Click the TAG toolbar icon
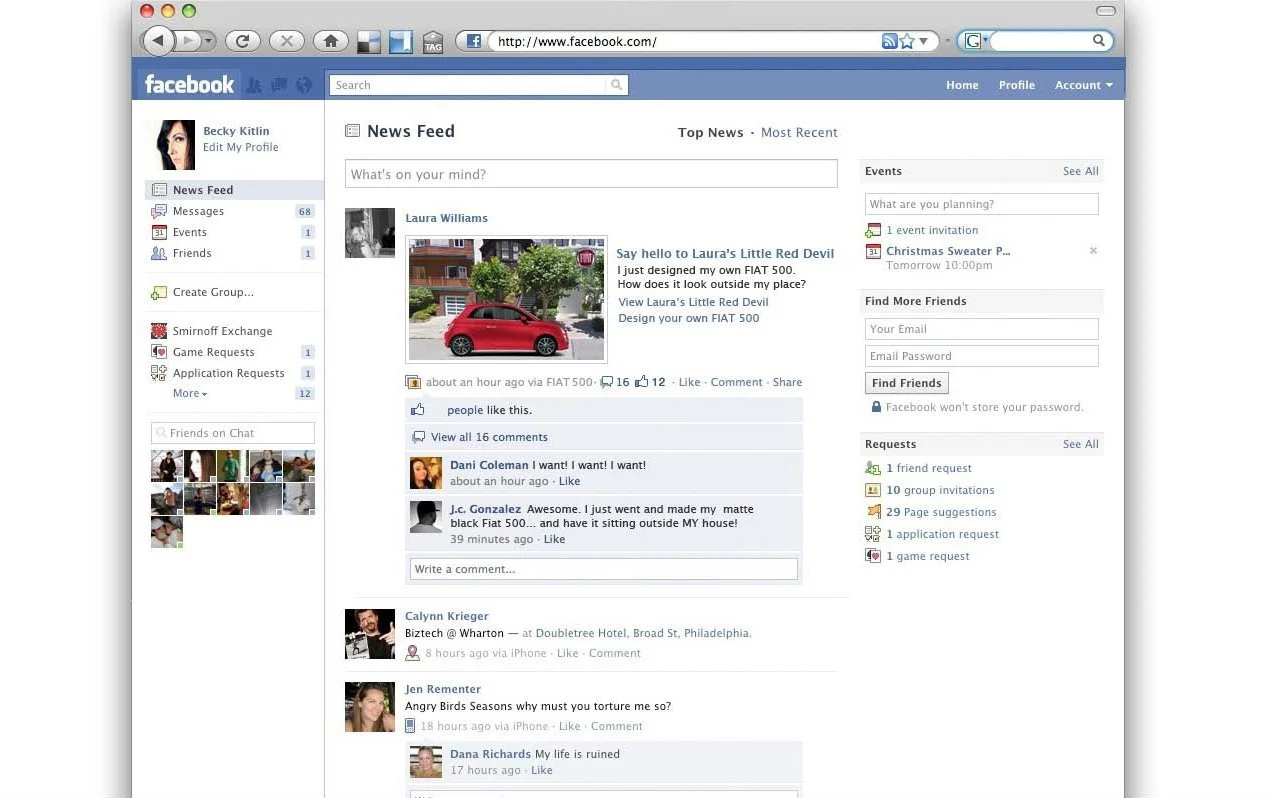Screen dimensions: 1274x798 [x=433, y=42]
